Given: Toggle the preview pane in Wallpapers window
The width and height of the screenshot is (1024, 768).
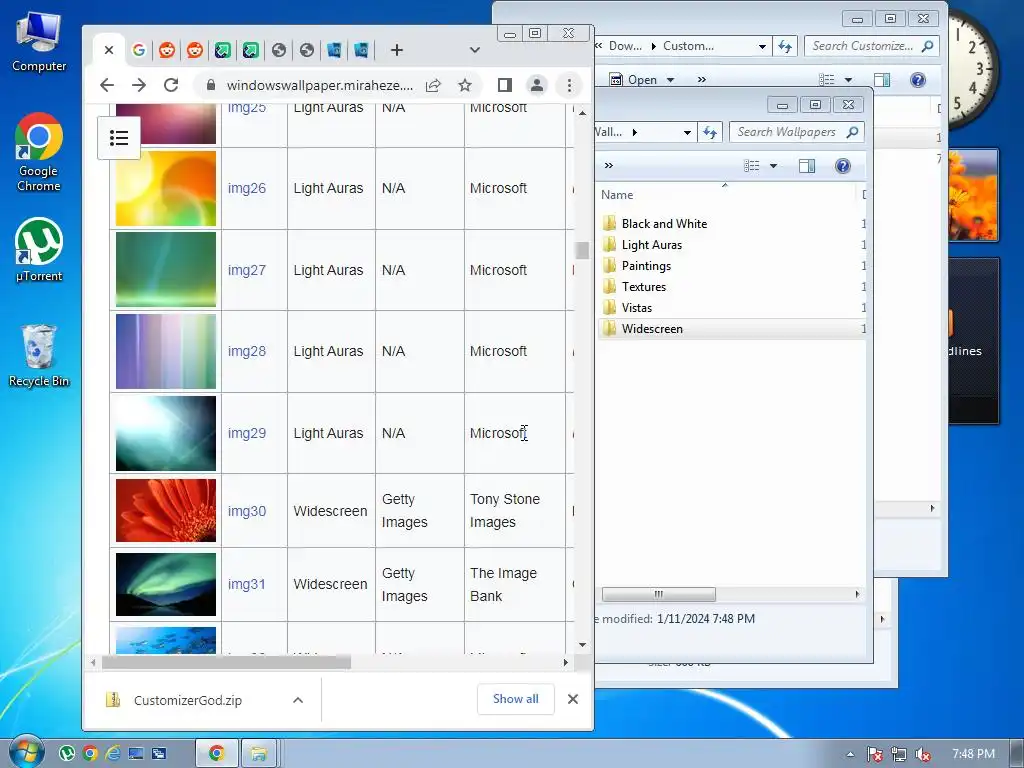Looking at the screenshot, I should 807,166.
